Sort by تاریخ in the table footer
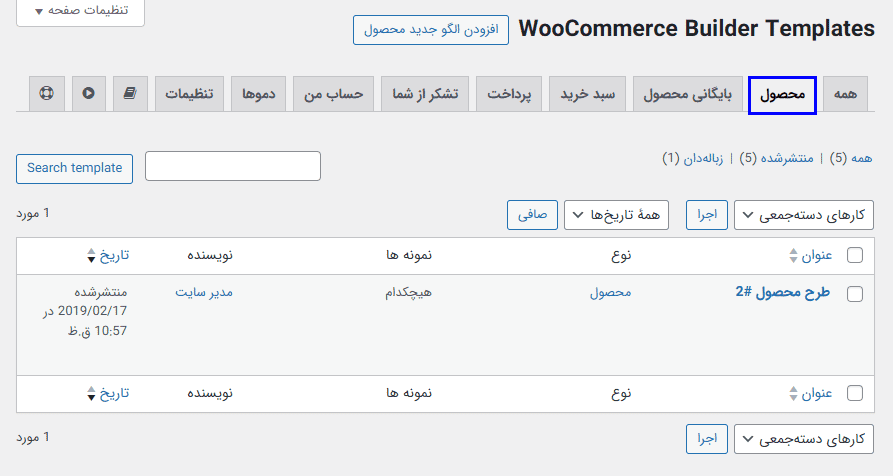This screenshot has height=476, width=893. 108,393
